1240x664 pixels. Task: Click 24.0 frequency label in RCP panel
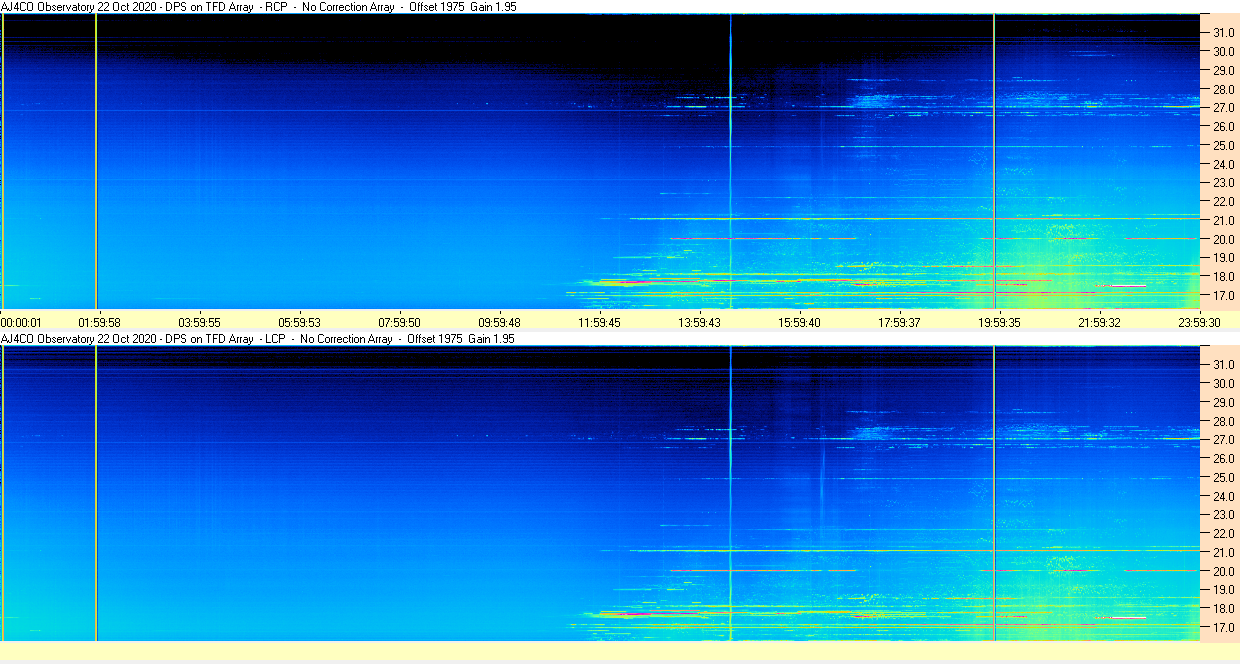pyautogui.click(x=1223, y=164)
